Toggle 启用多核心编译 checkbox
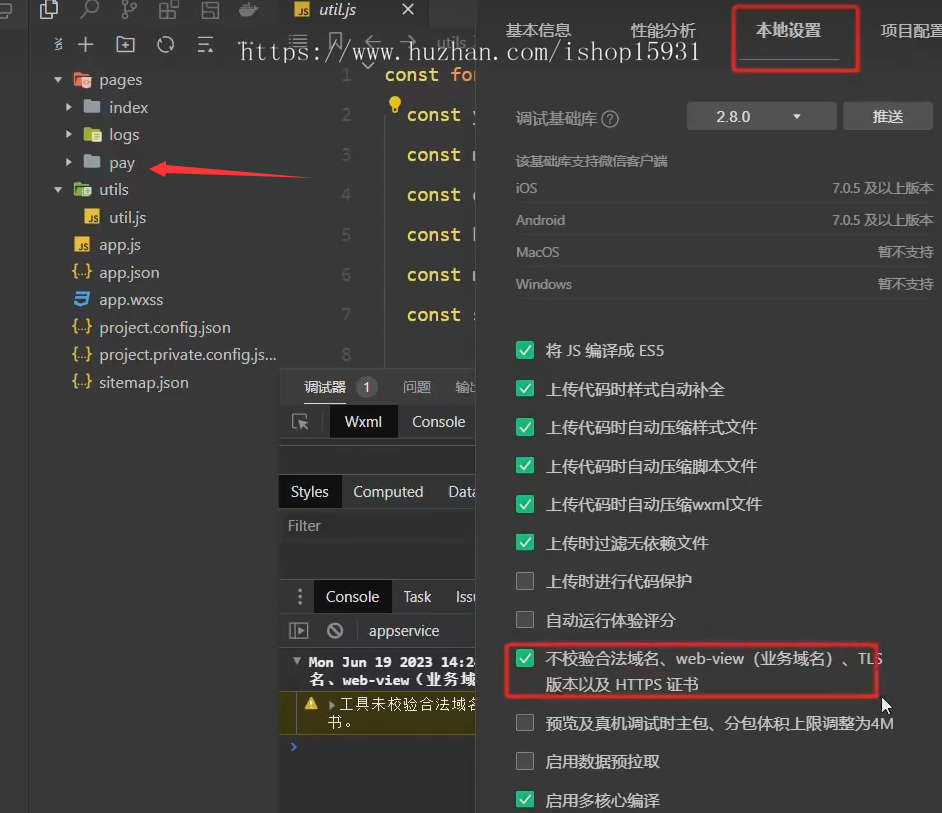 click(x=525, y=800)
